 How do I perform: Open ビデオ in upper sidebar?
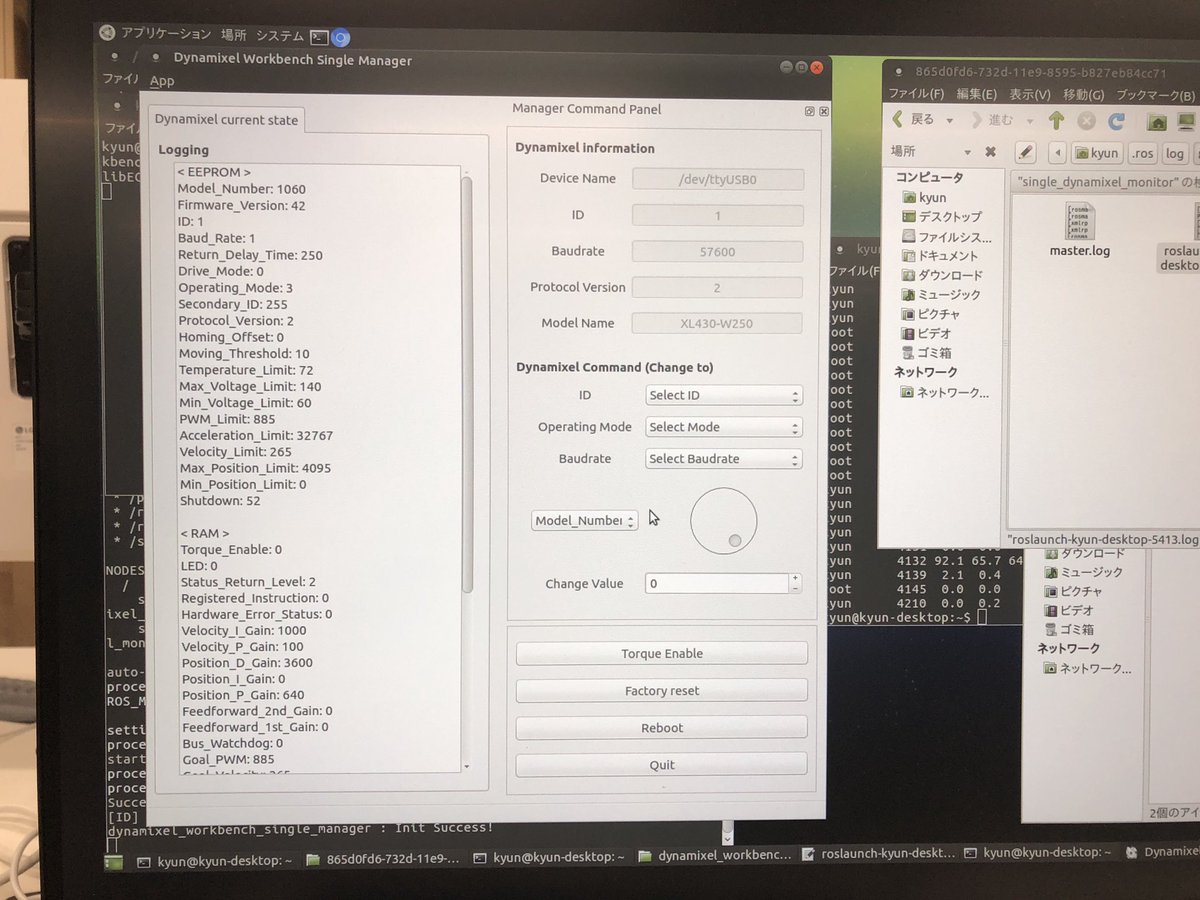(926, 333)
